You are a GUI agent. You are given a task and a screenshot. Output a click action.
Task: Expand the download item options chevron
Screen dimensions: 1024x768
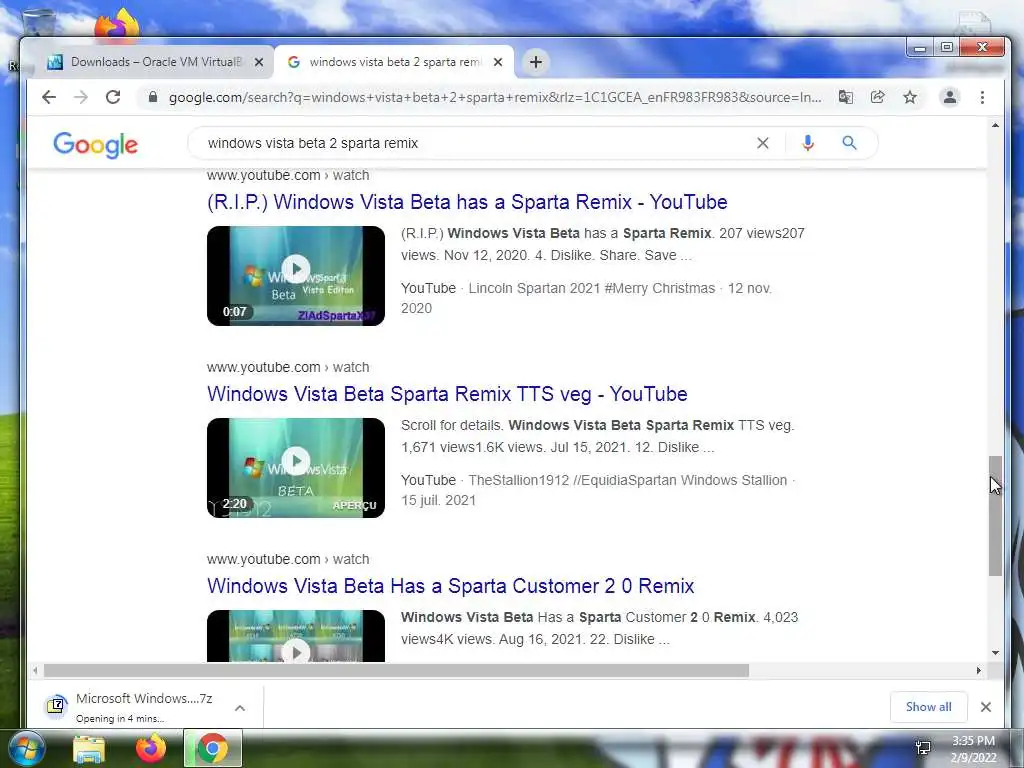[x=240, y=707]
